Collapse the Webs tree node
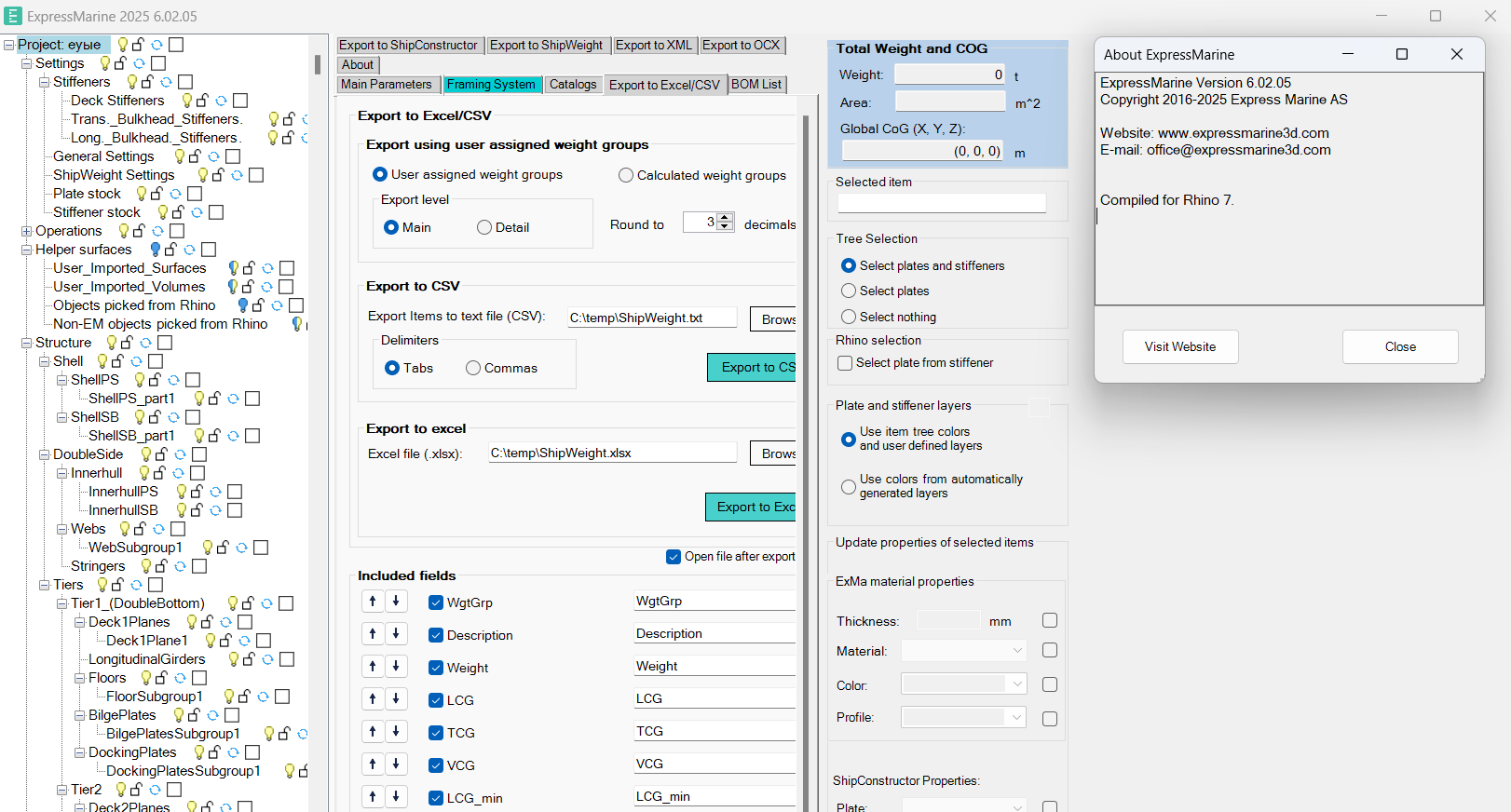 (61, 529)
